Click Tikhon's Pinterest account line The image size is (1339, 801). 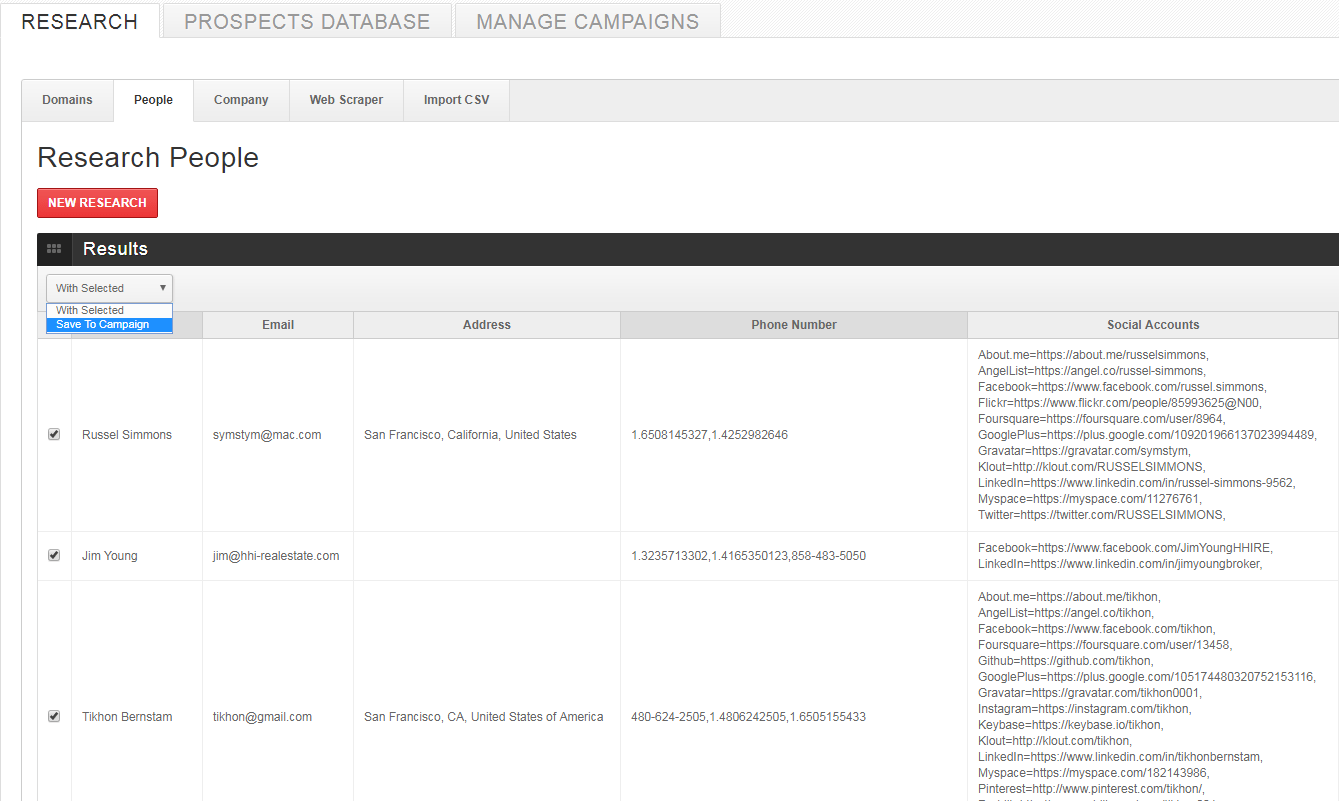(1090, 789)
